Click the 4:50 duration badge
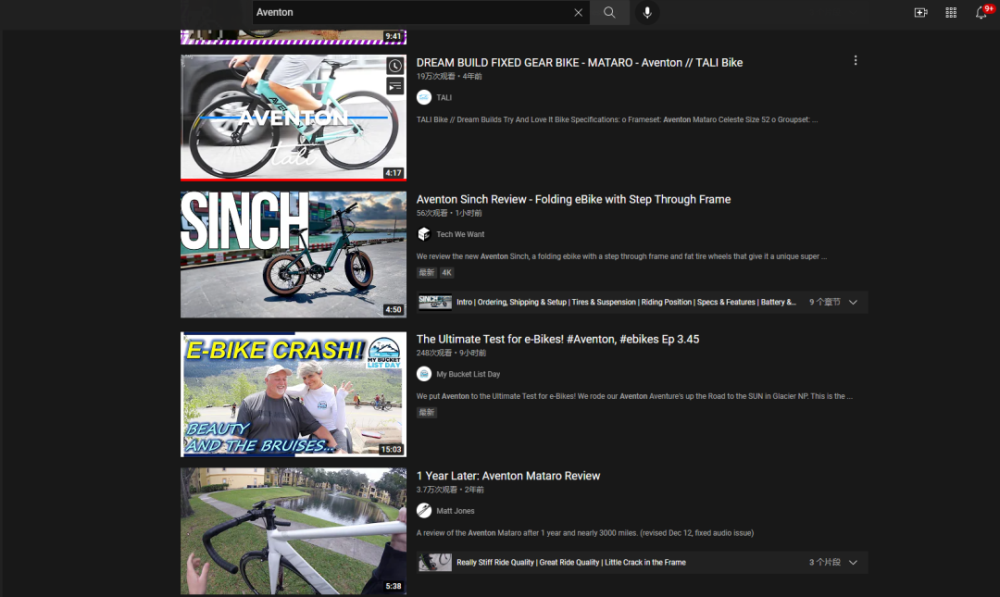The width and height of the screenshot is (1000, 597). (x=393, y=309)
